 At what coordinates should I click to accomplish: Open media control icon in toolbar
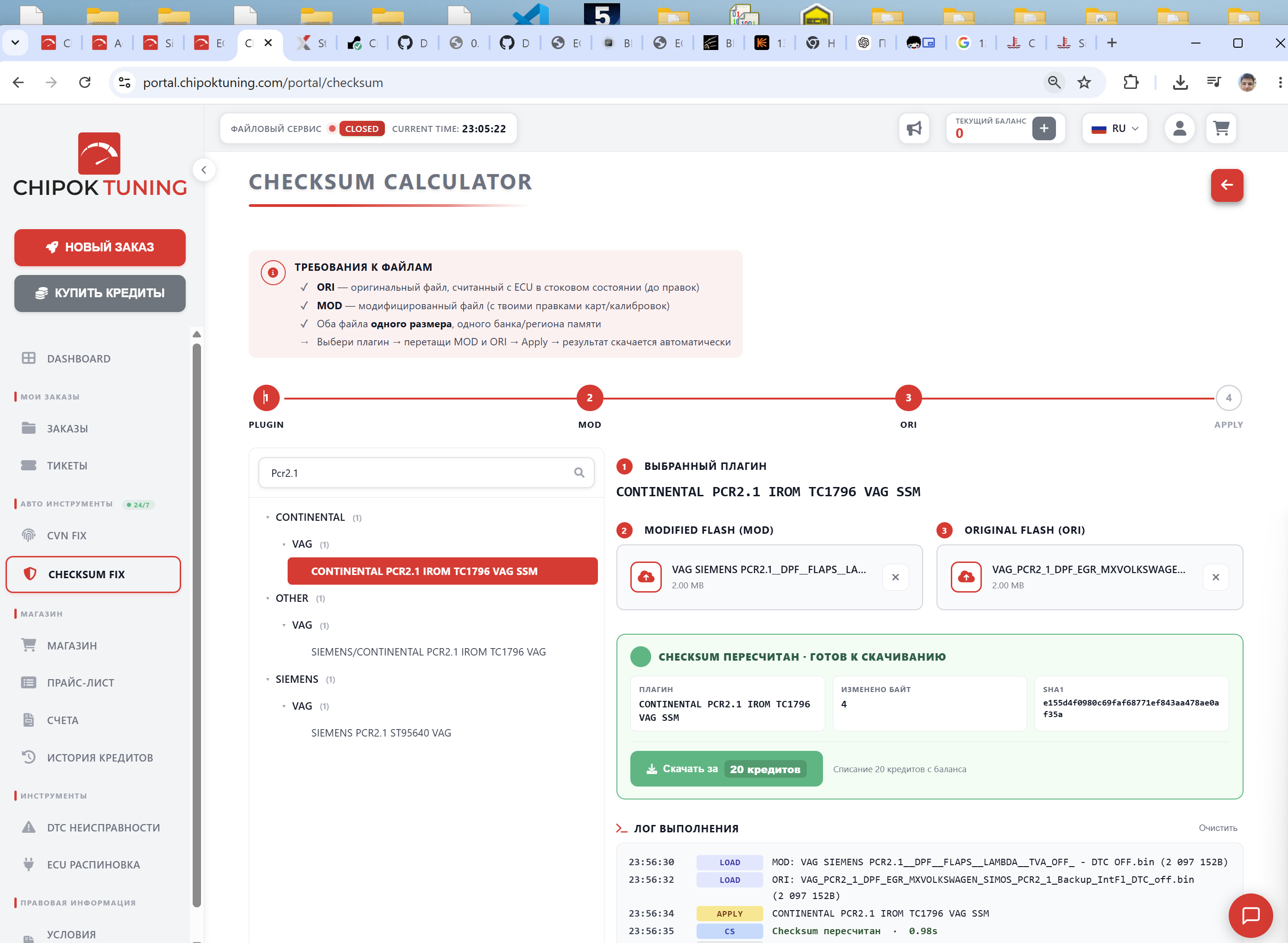[1214, 82]
